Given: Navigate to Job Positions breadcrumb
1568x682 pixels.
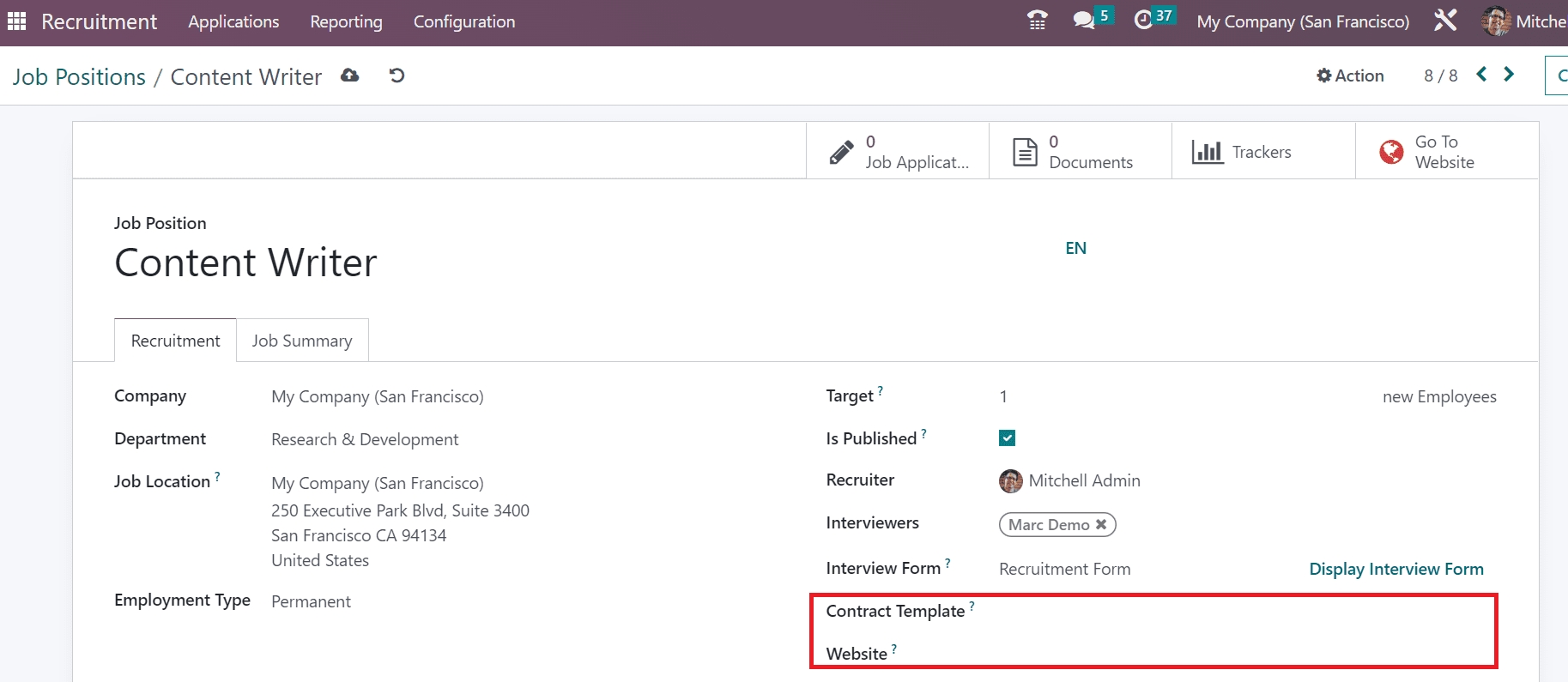Looking at the screenshot, I should point(79,77).
